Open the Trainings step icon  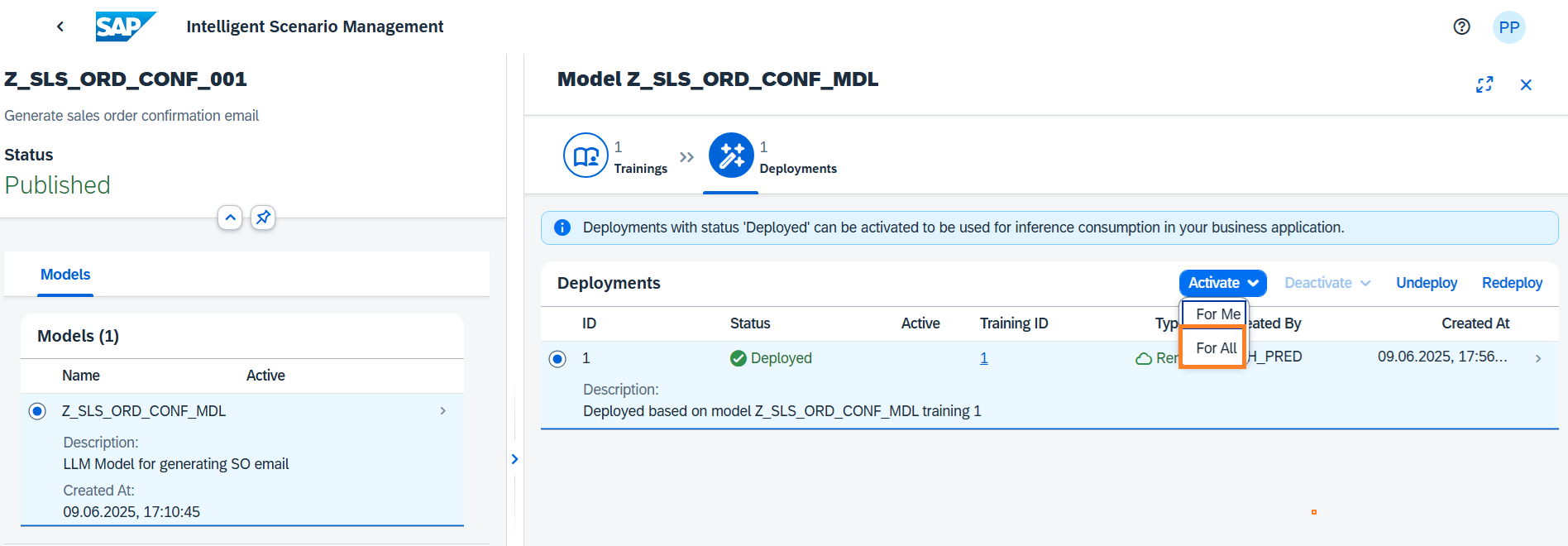pyautogui.click(x=586, y=156)
